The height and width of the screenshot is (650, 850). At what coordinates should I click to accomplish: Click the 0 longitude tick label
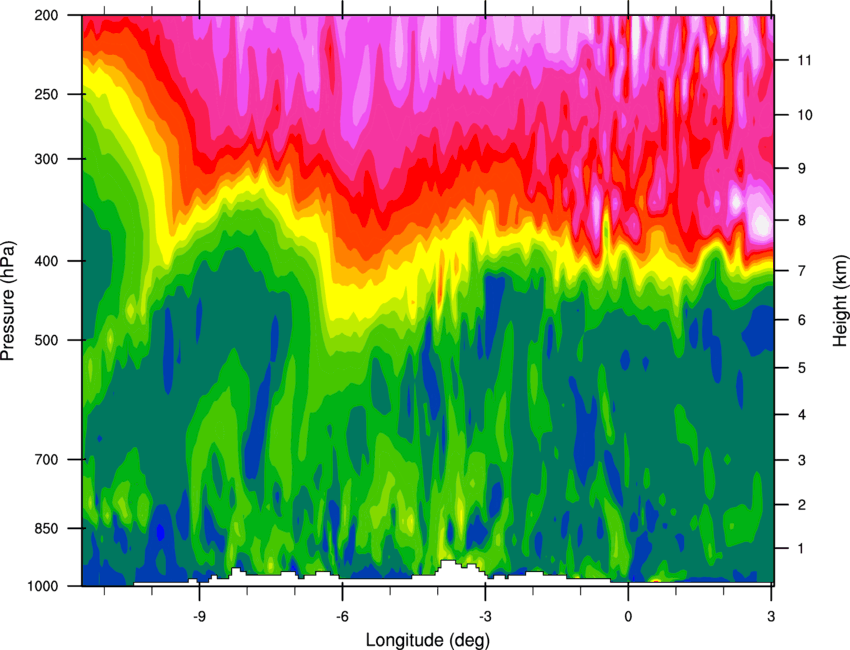click(628, 617)
